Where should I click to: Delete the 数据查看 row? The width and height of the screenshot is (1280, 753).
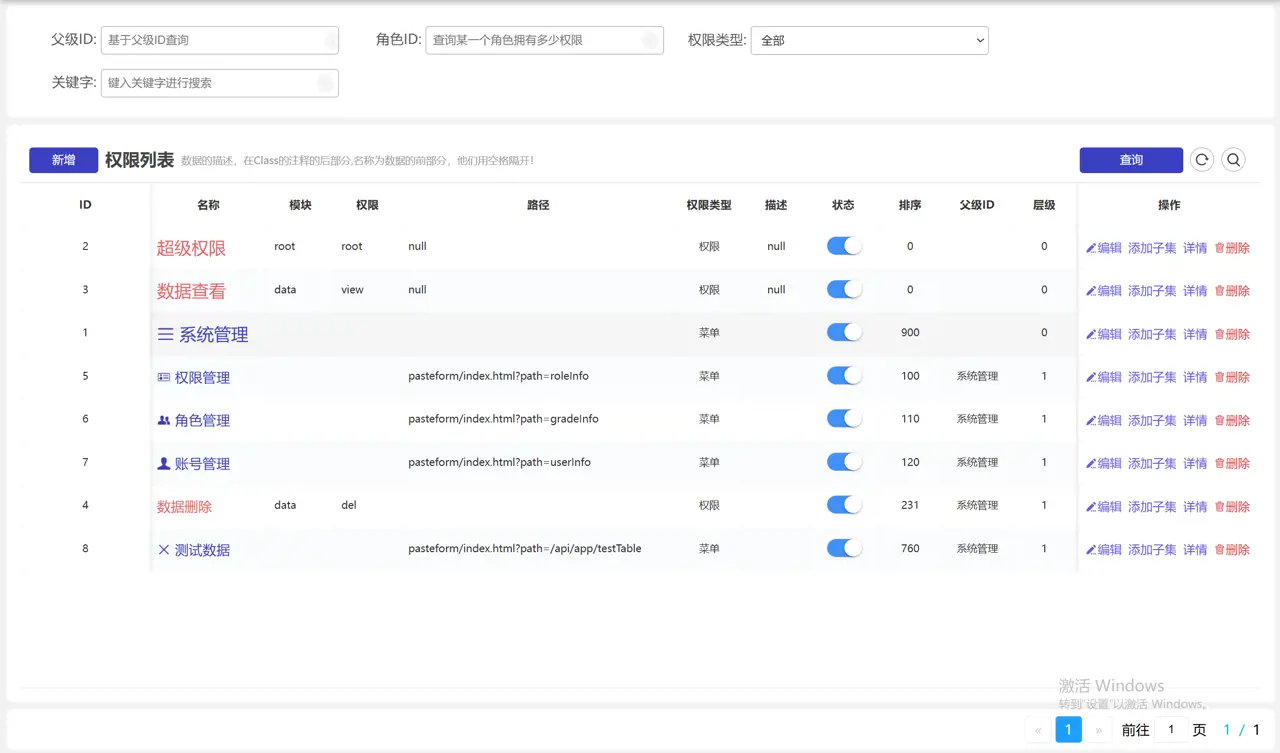point(1232,291)
